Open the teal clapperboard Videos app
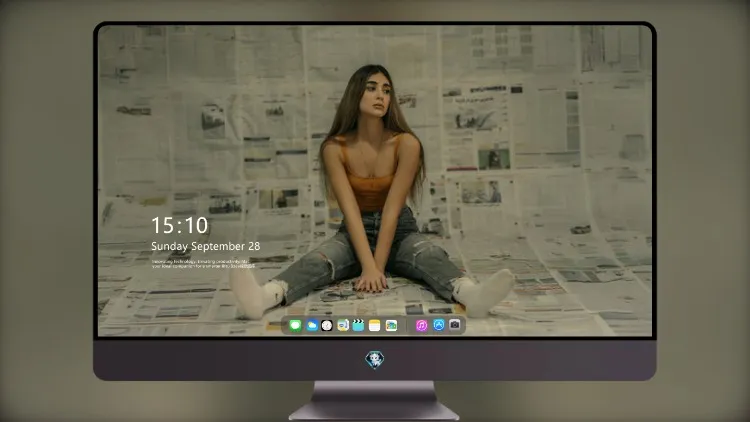The width and height of the screenshot is (750, 422). coord(358,325)
